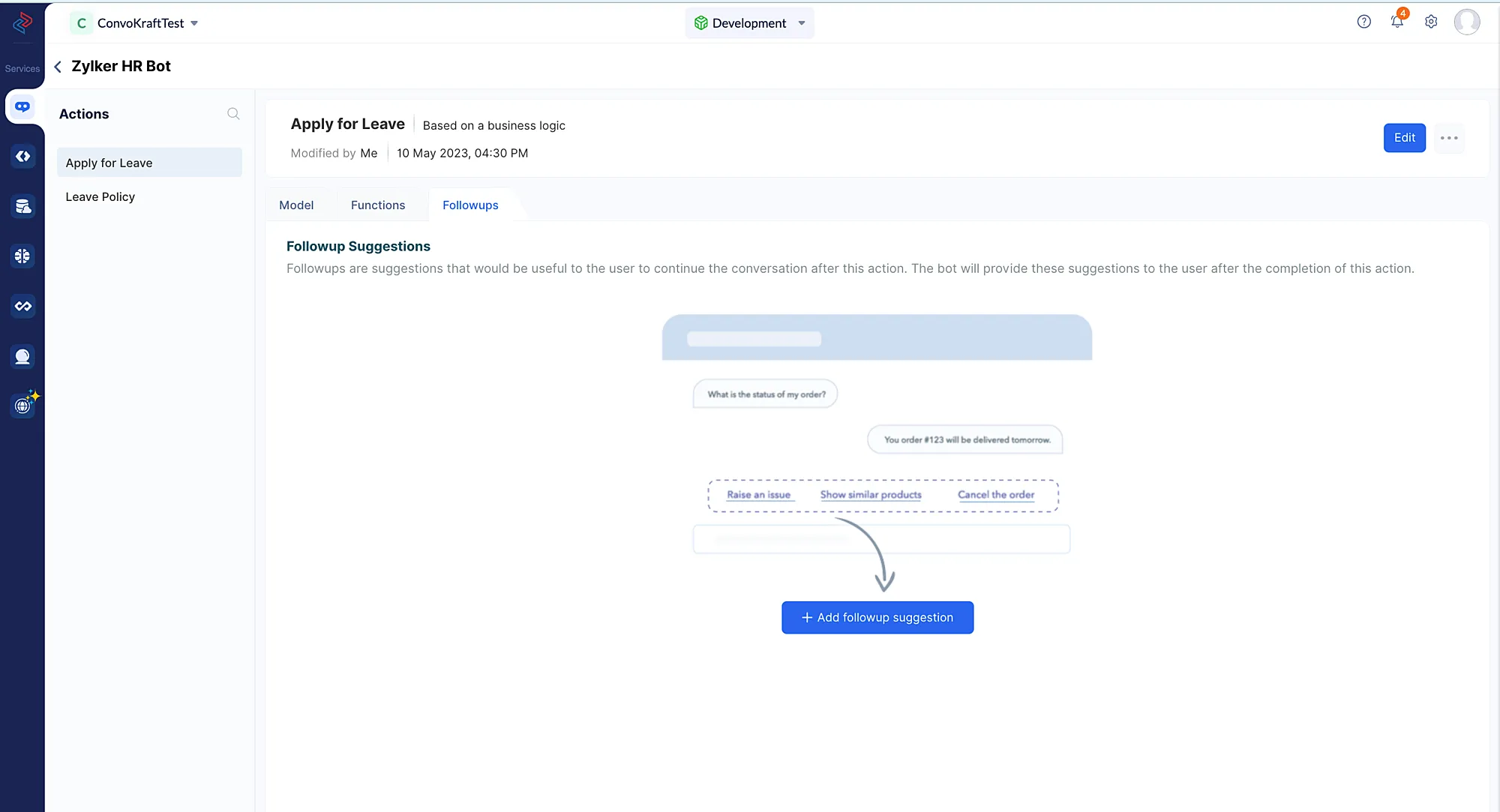This screenshot has height=812, width=1500.
Task: Open the Development environment dropdown
Action: click(x=750, y=23)
